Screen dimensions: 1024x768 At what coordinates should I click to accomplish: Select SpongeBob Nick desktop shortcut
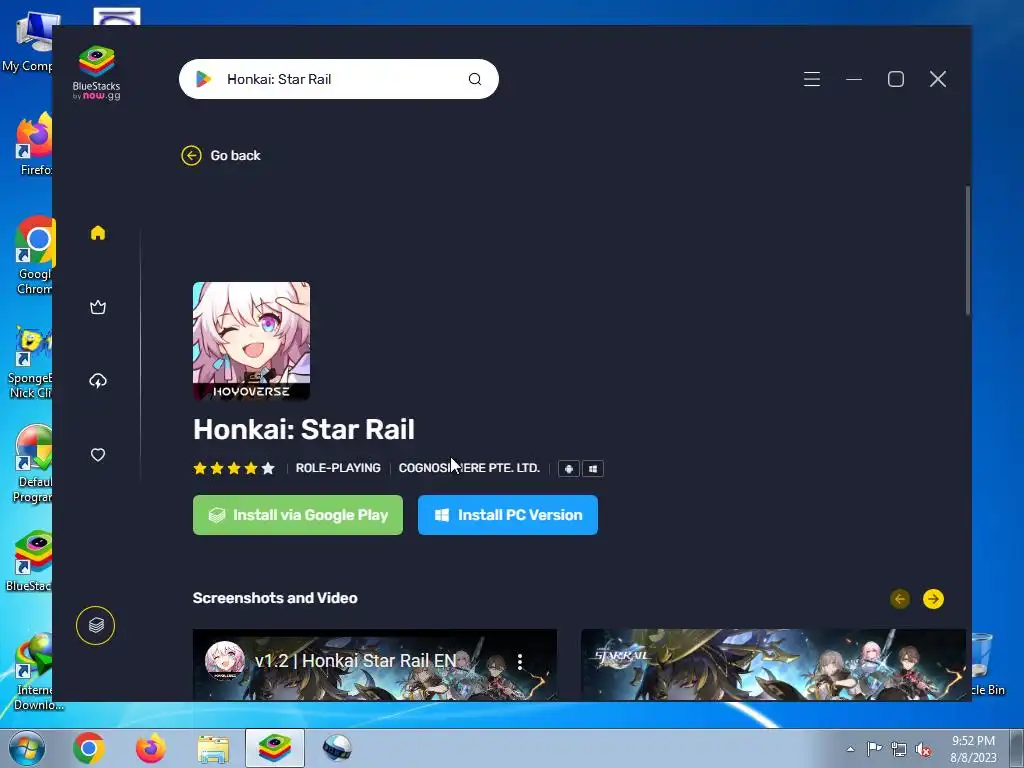point(31,362)
